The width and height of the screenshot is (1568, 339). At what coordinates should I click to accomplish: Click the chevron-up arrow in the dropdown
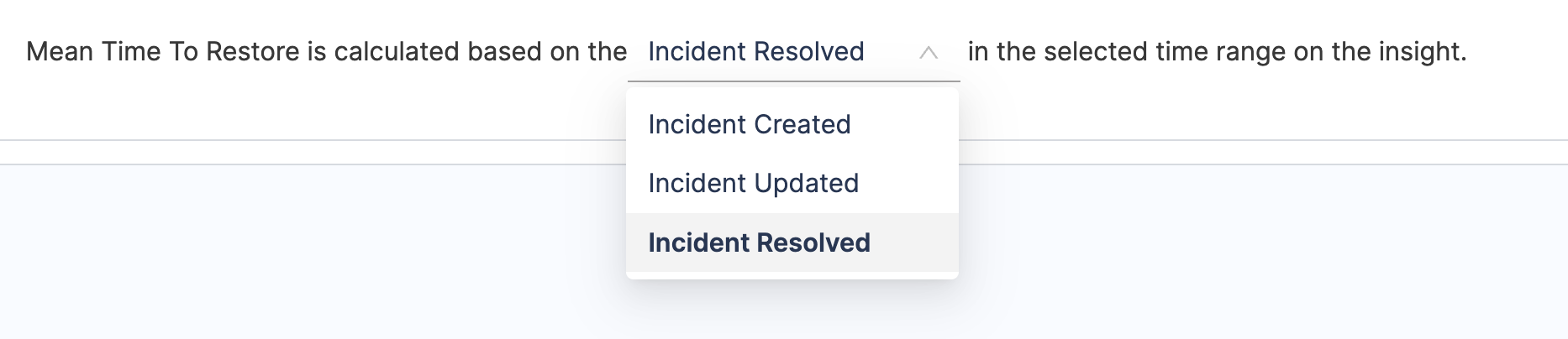click(x=928, y=53)
